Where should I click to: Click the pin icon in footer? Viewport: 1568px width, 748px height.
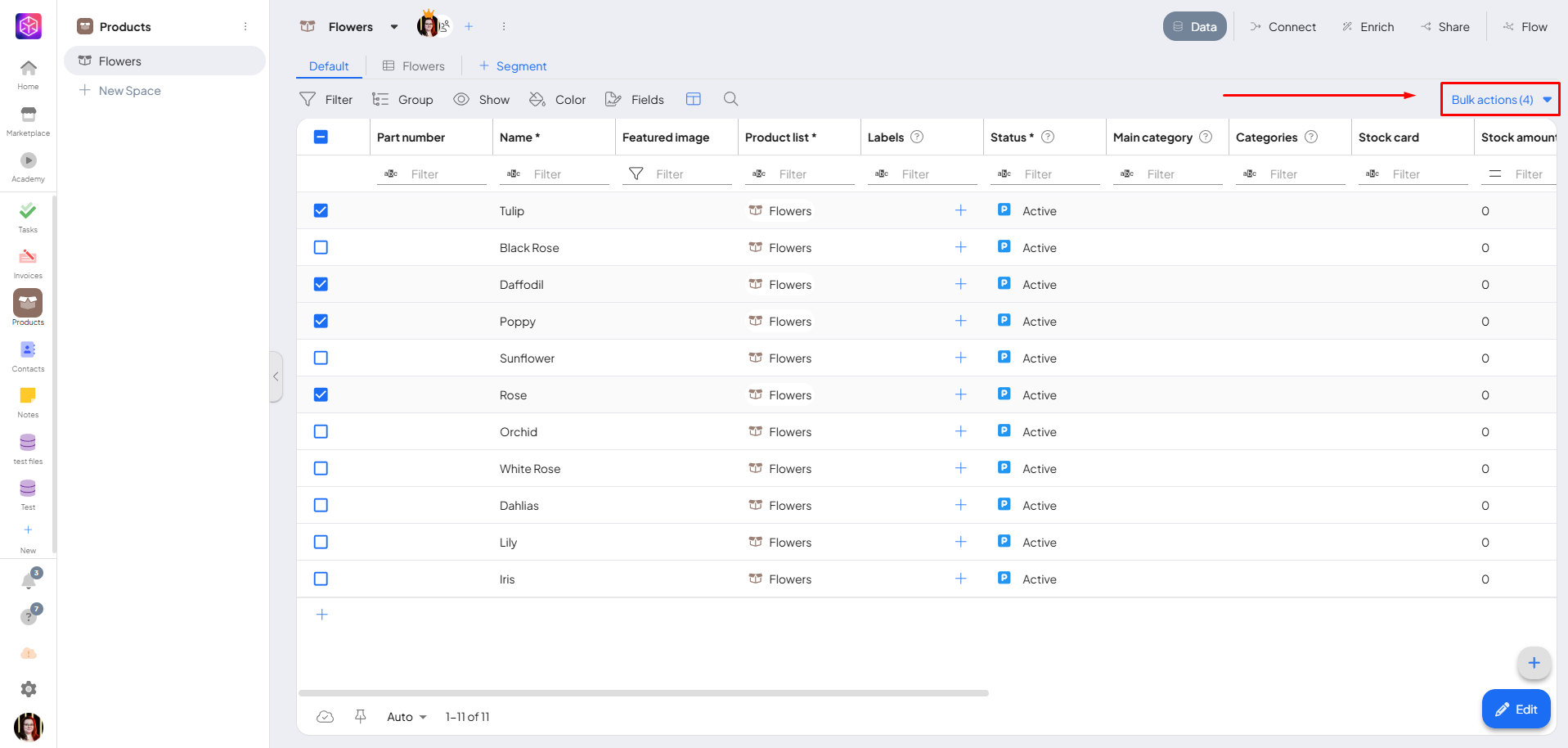(360, 717)
